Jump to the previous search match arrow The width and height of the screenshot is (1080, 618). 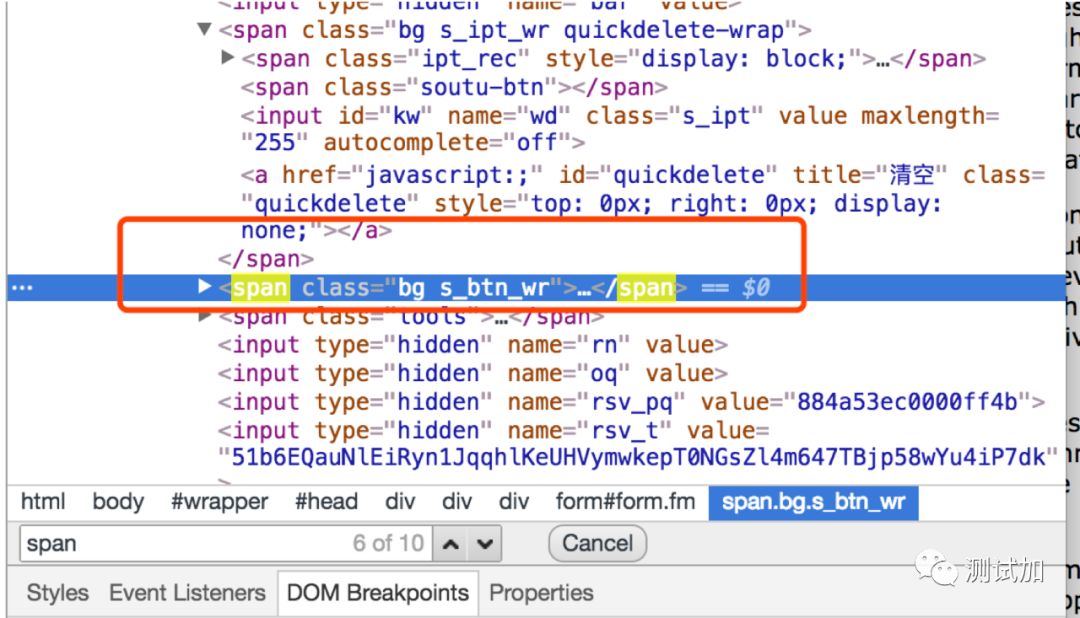click(450, 544)
